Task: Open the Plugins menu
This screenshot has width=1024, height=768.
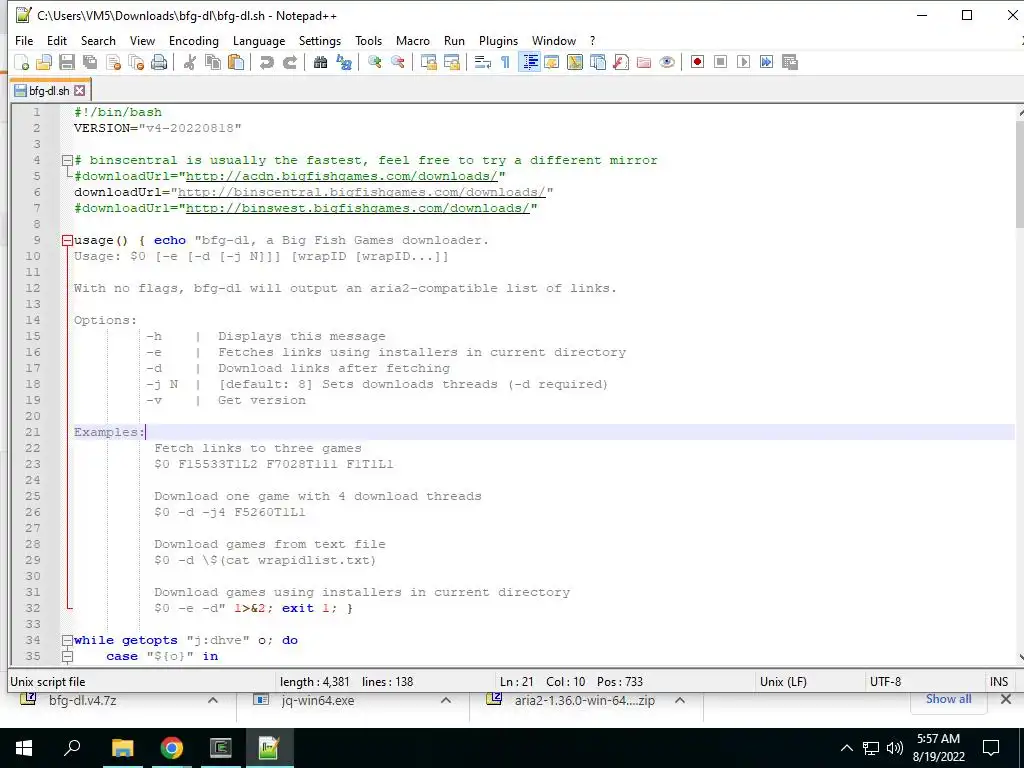Action: (x=498, y=40)
